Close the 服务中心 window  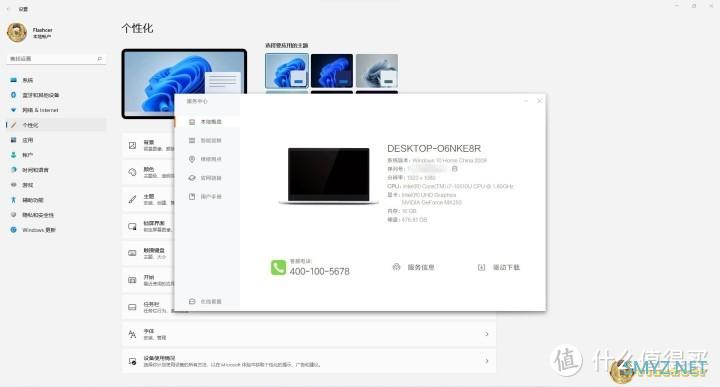540,101
